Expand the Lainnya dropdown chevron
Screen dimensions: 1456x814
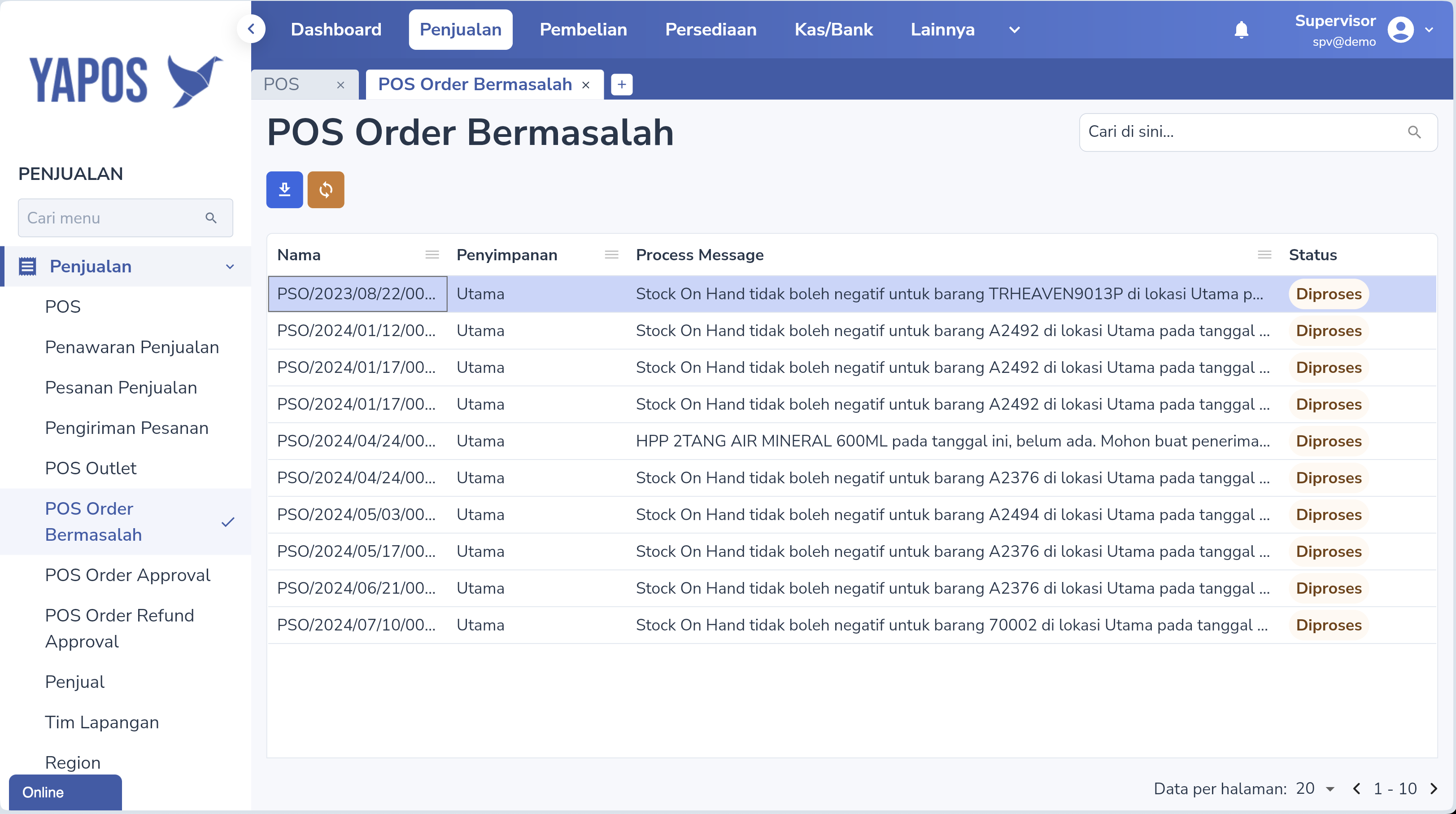pyautogui.click(x=1015, y=30)
